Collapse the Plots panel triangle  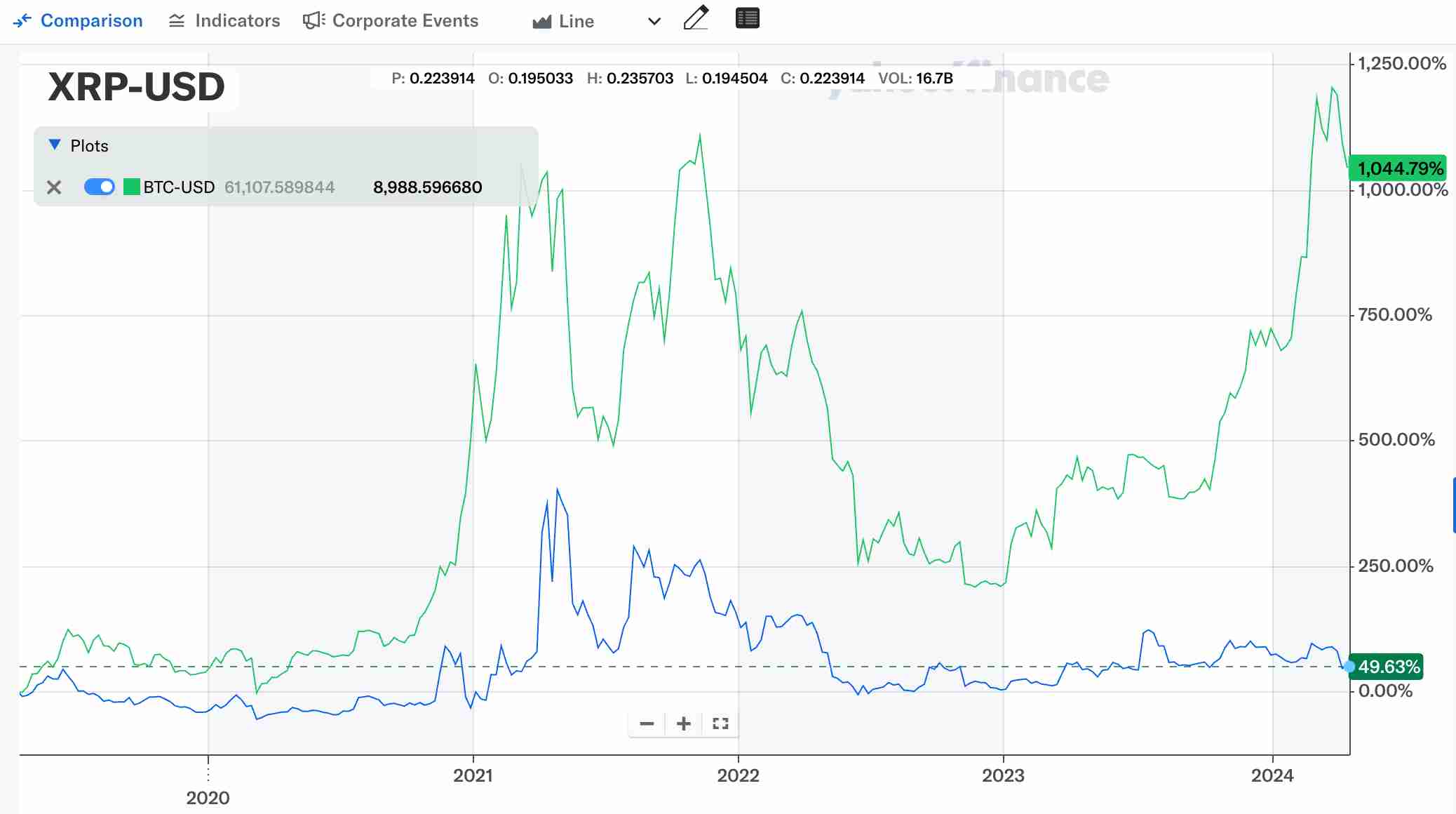pyautogui.click(x=55, y=145)
